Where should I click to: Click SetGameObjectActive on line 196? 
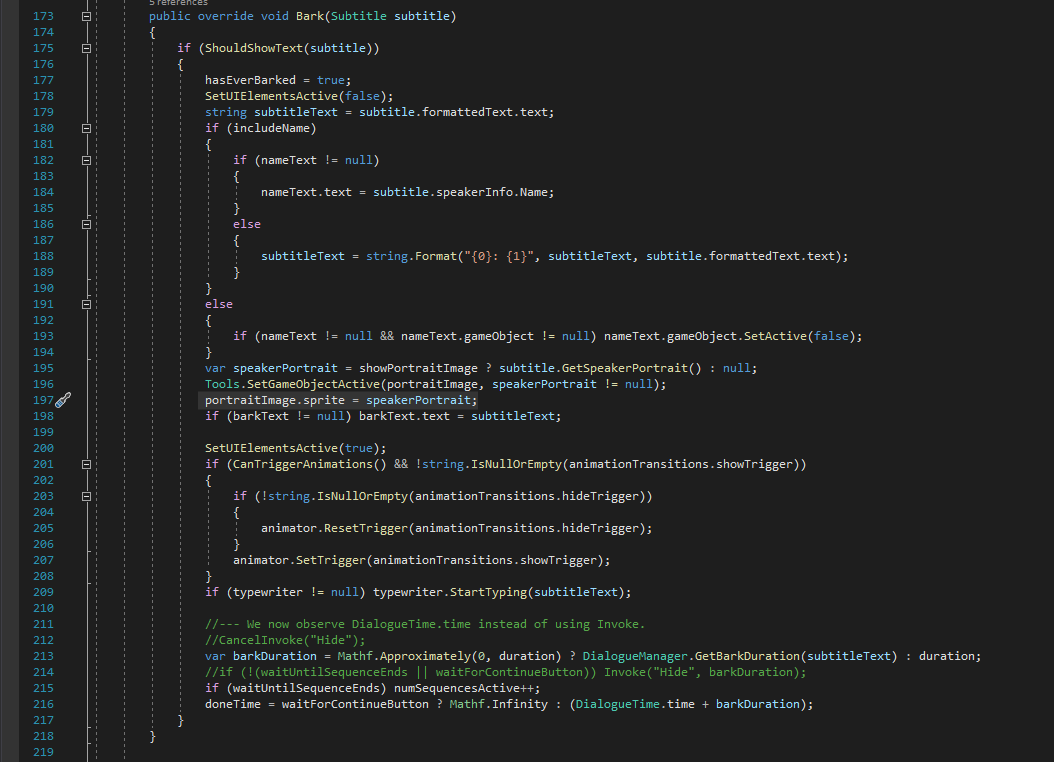(x=313, y=384)
